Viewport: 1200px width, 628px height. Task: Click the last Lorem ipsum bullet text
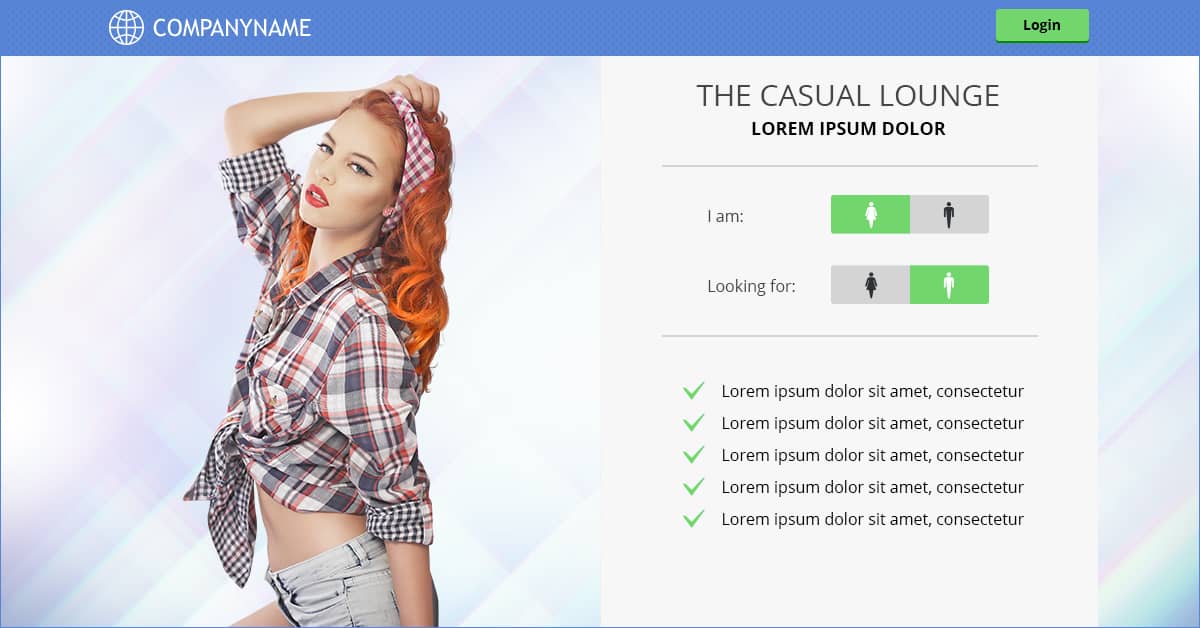(872, 519)
